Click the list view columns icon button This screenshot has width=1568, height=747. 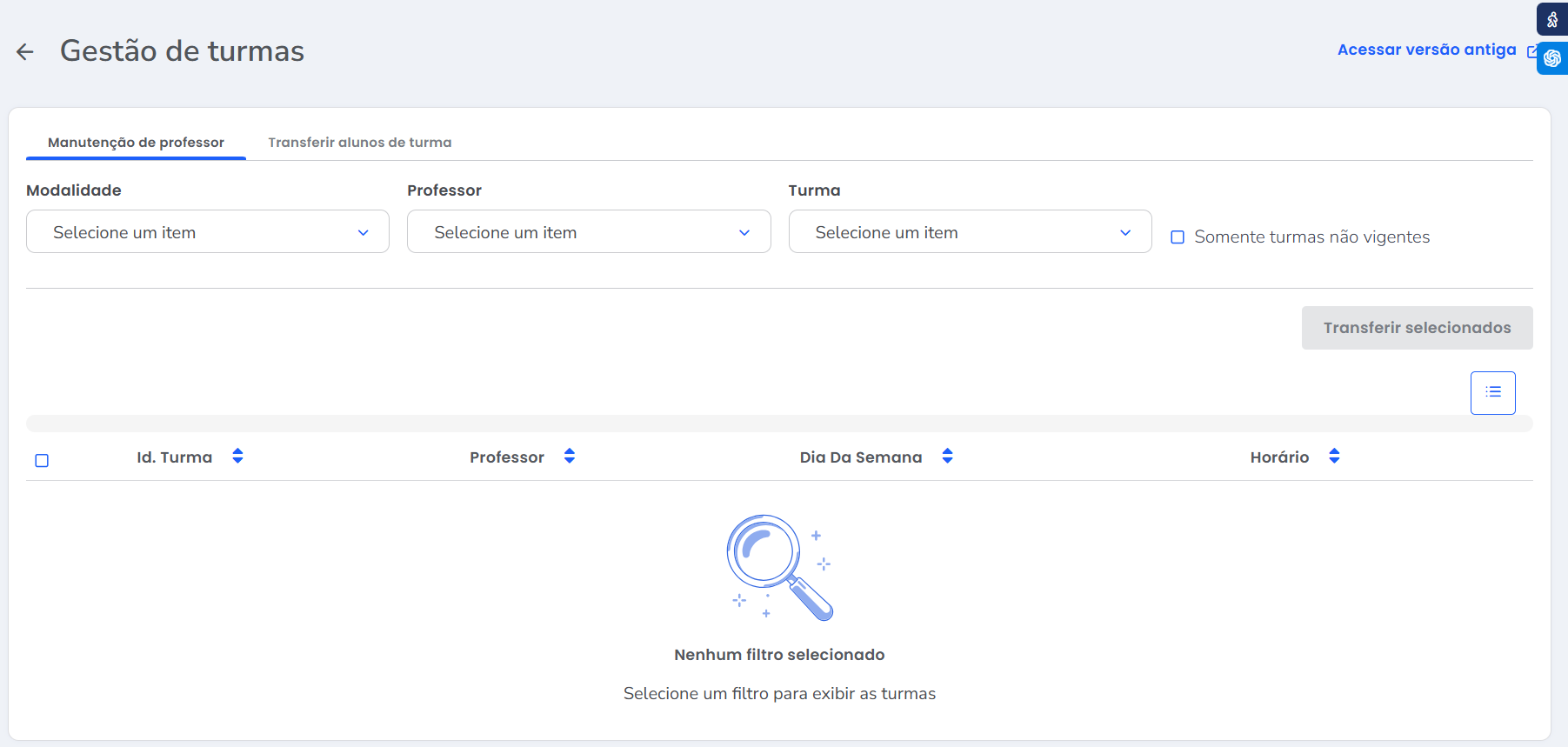(x=1492, y=392)
